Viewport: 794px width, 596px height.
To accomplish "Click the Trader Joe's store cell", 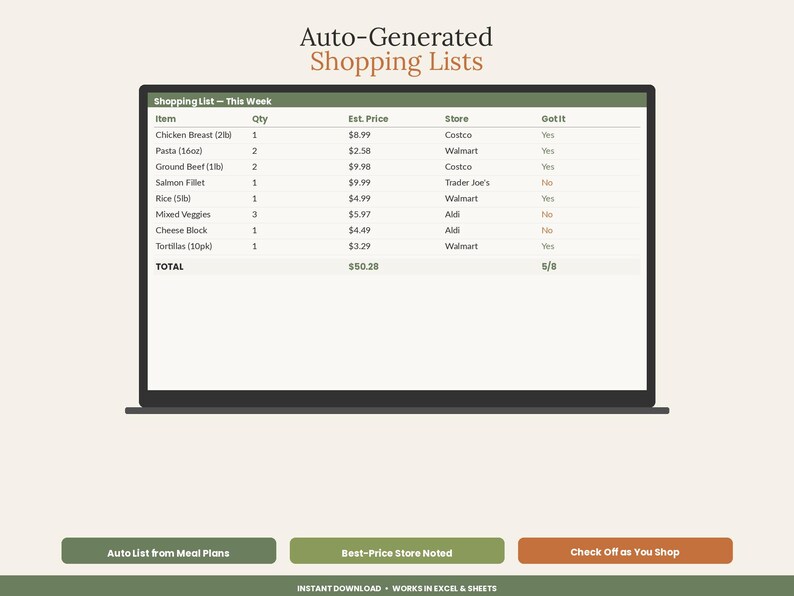I will pos(467,183).
